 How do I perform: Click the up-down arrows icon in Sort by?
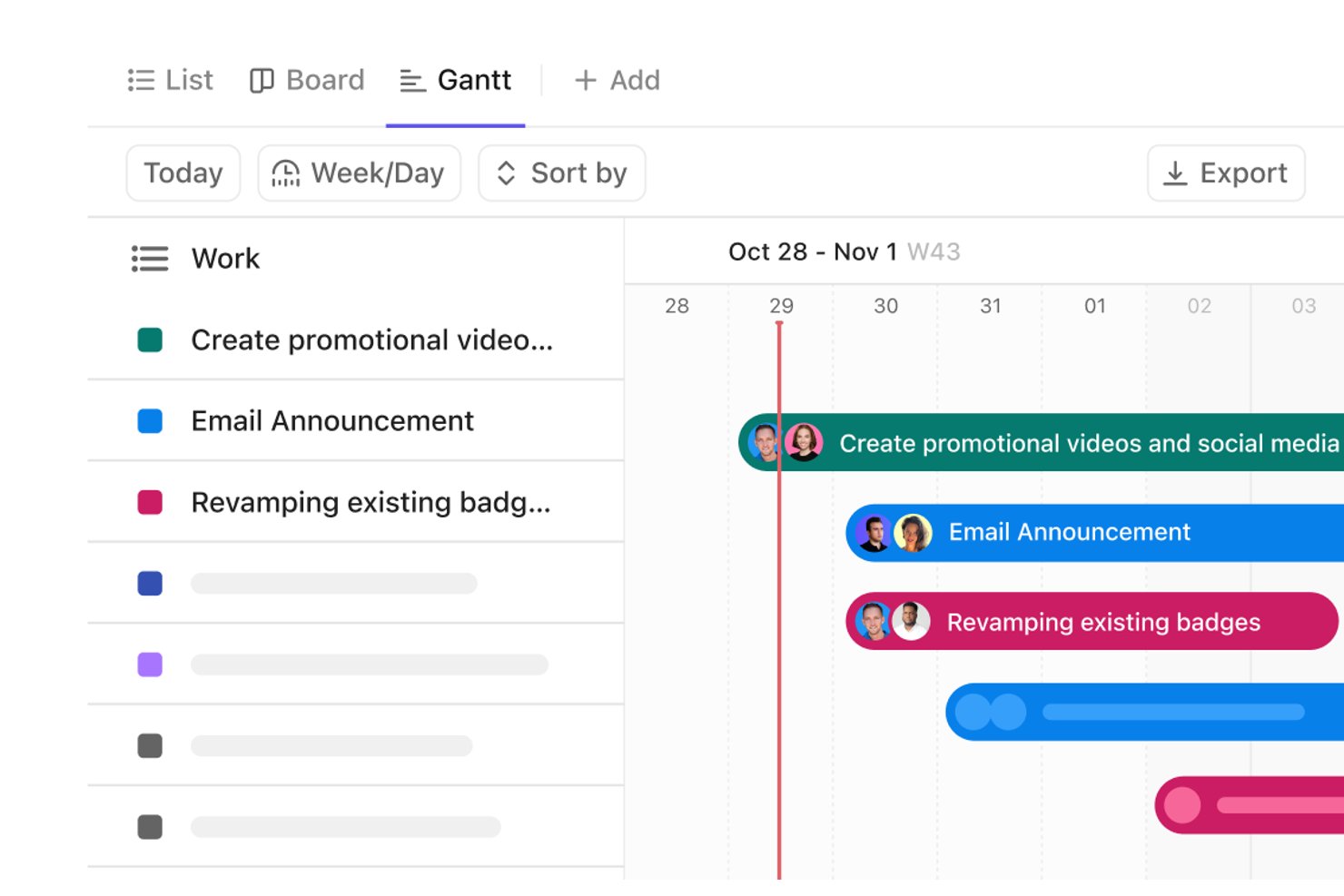pyautogui.click(x=506, y=172)
